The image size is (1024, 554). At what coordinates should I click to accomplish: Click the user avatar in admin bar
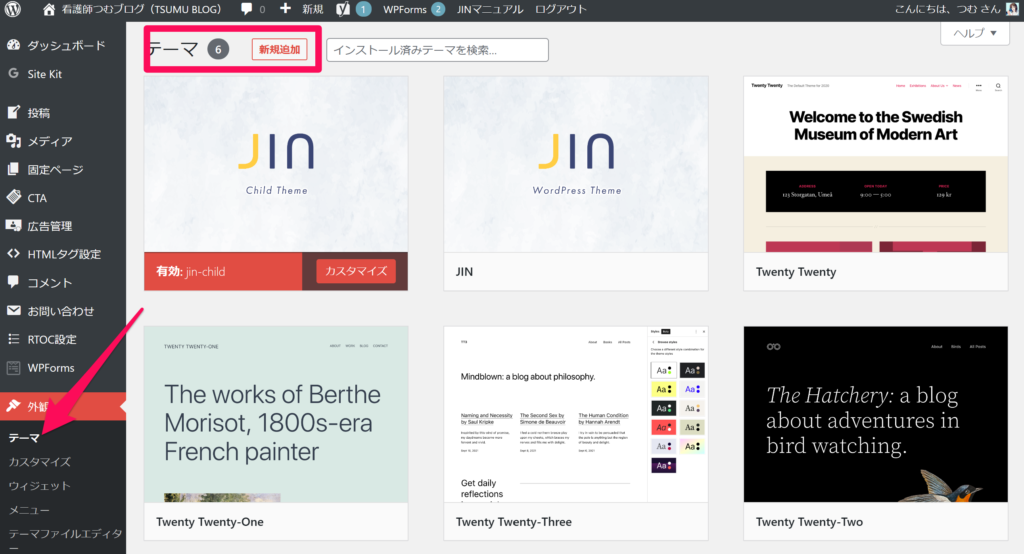pos(1012,8)
